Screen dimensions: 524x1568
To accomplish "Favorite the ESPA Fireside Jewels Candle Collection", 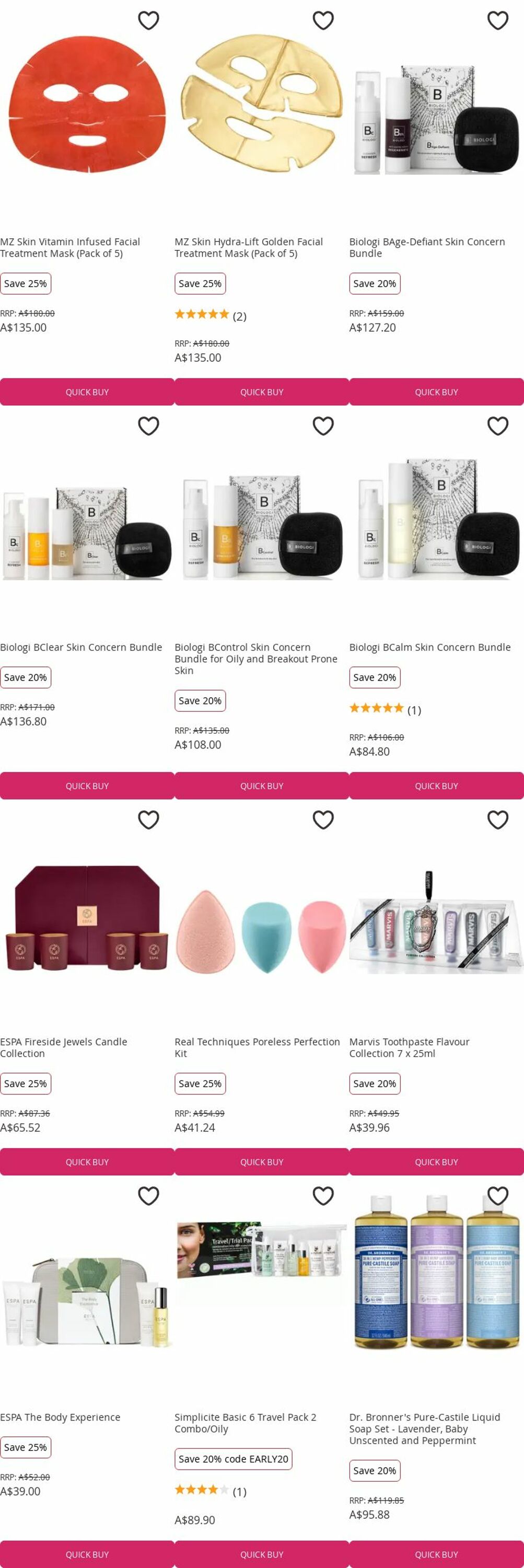I will (x=148, y=820).
